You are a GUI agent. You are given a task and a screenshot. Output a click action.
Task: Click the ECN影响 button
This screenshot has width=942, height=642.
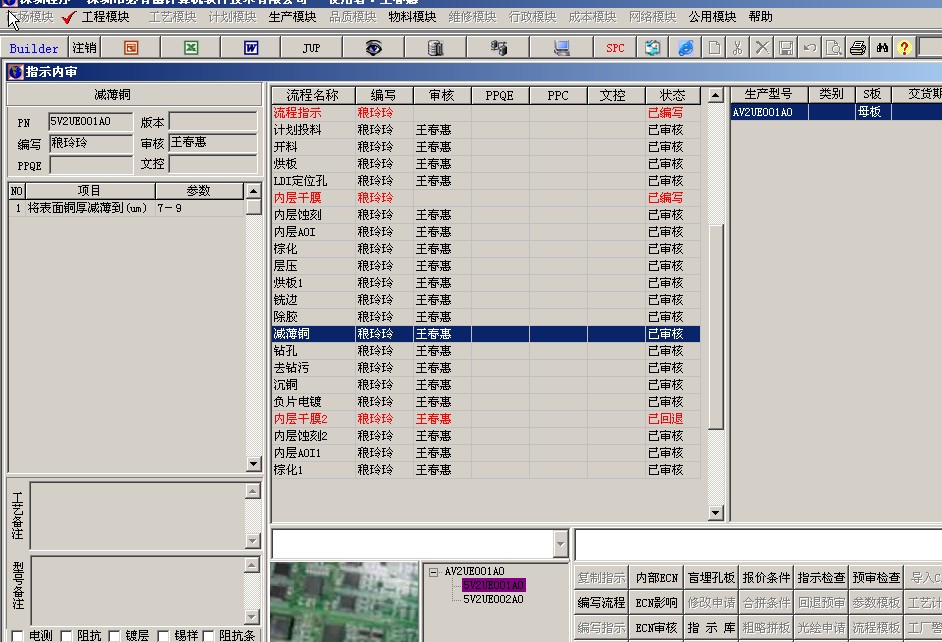pyautogui.click(x=657, y=602)
